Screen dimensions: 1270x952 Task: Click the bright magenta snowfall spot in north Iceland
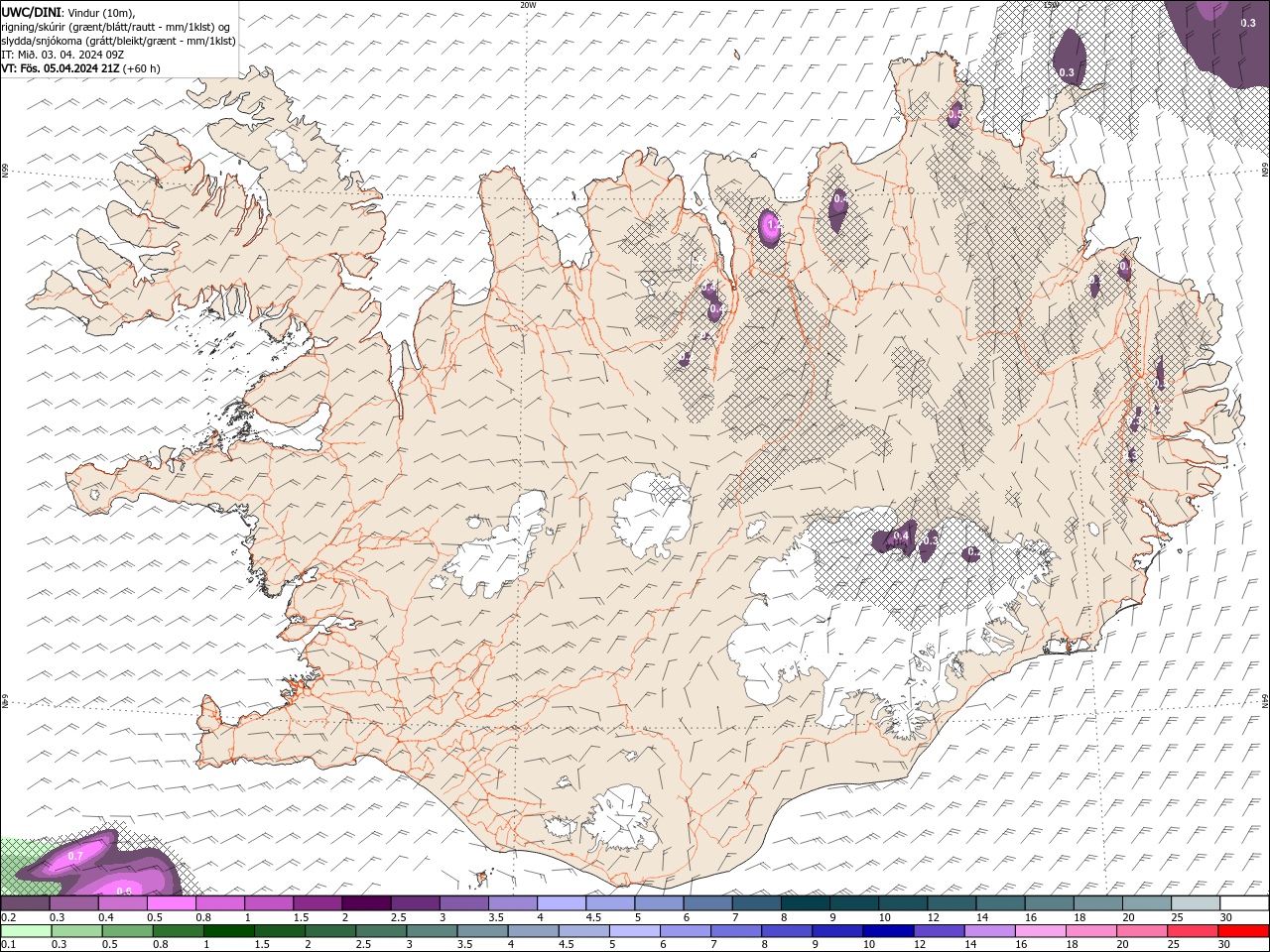770,227
